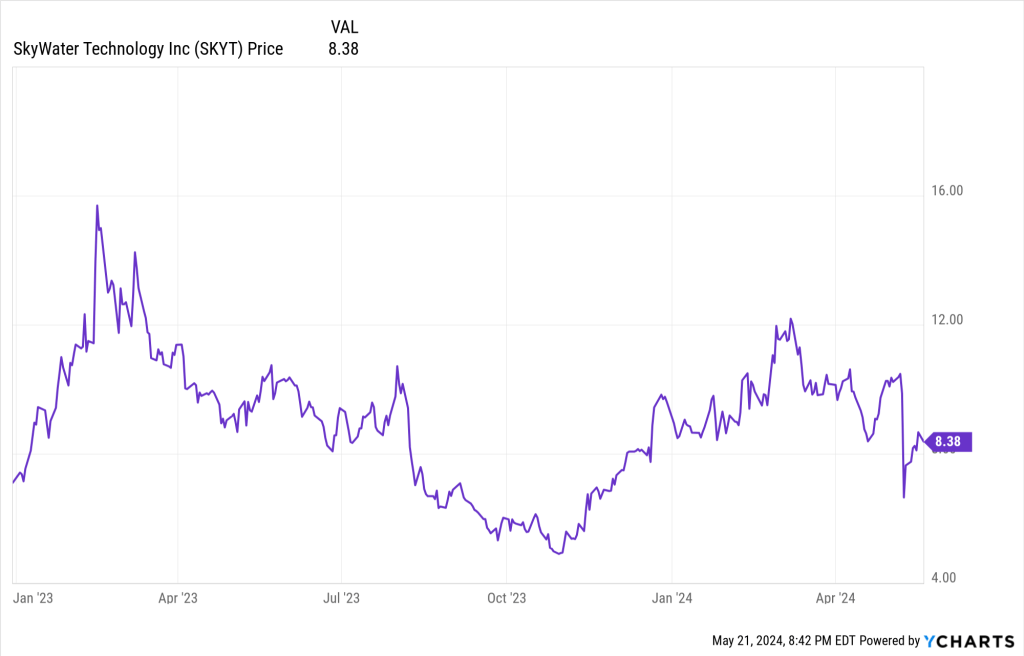Click the bottom of the sharp May '24 drop

(x=904, y=497)
